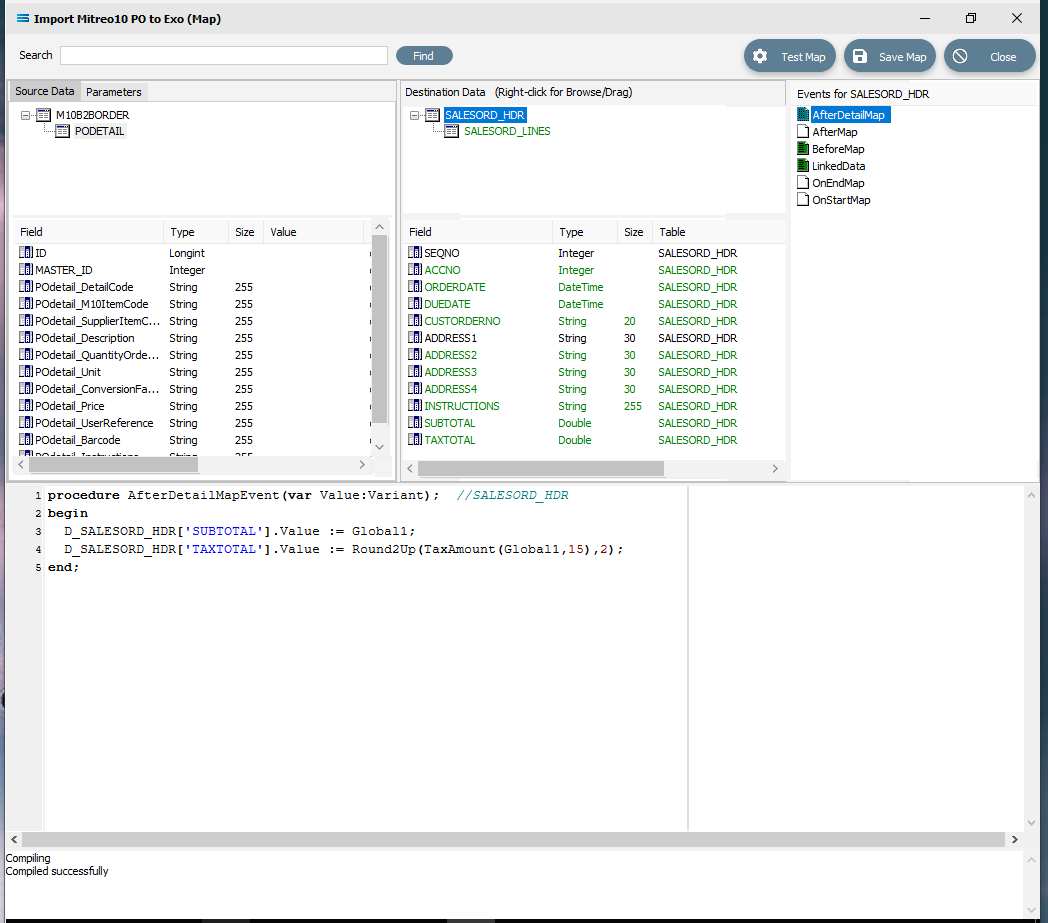This screenshot has height=923, width=1048.
Task: Click the SALESORD_HDR table icon
Action: pos(432,115)
